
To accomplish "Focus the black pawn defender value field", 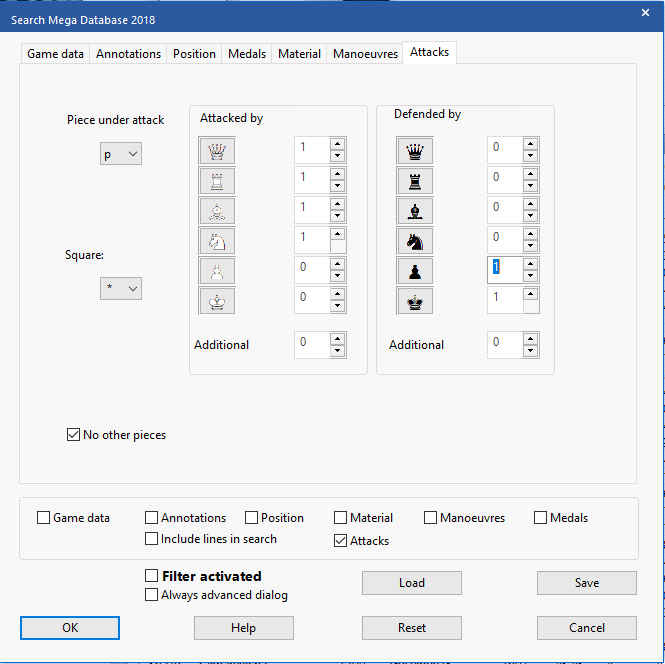I will (505, 270).
